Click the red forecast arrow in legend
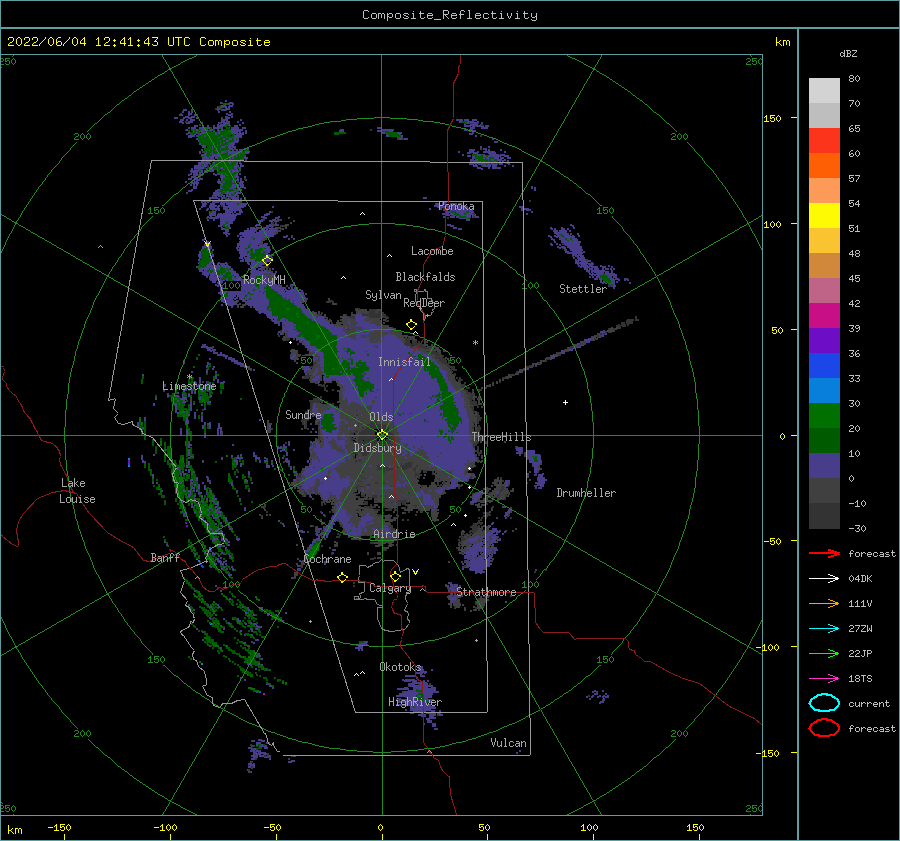The width and height of the screenshot is (900, 841). [824, 553]
